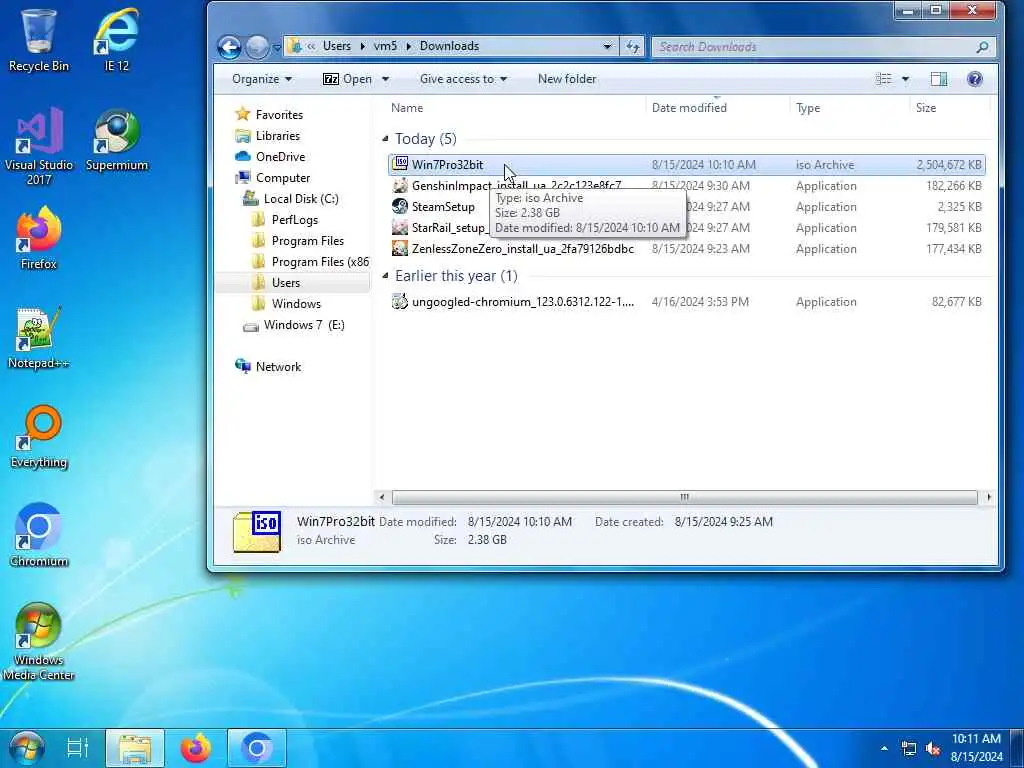Click the scroll right arrow
Screen dimensions: 1024x768
(989, 497)
